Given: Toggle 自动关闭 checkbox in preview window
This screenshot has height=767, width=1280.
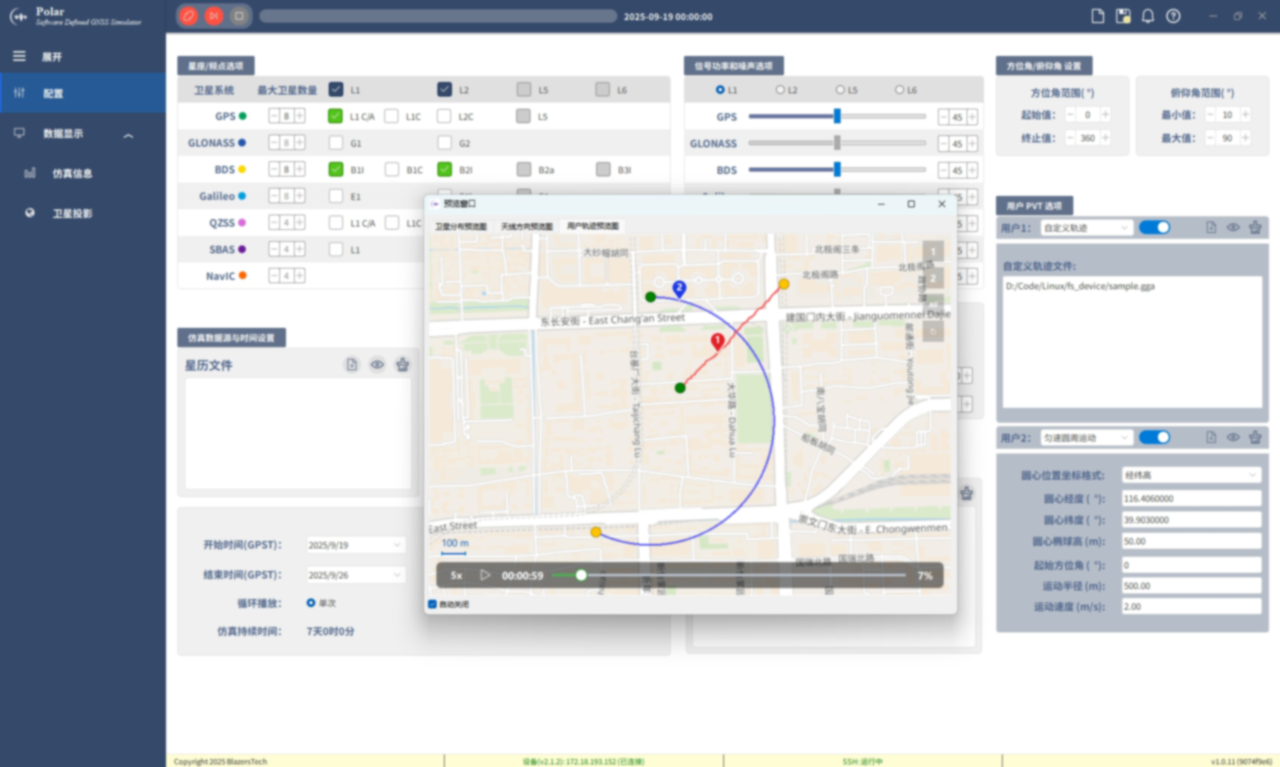Looking at the screenshot, I should (432, 604).
